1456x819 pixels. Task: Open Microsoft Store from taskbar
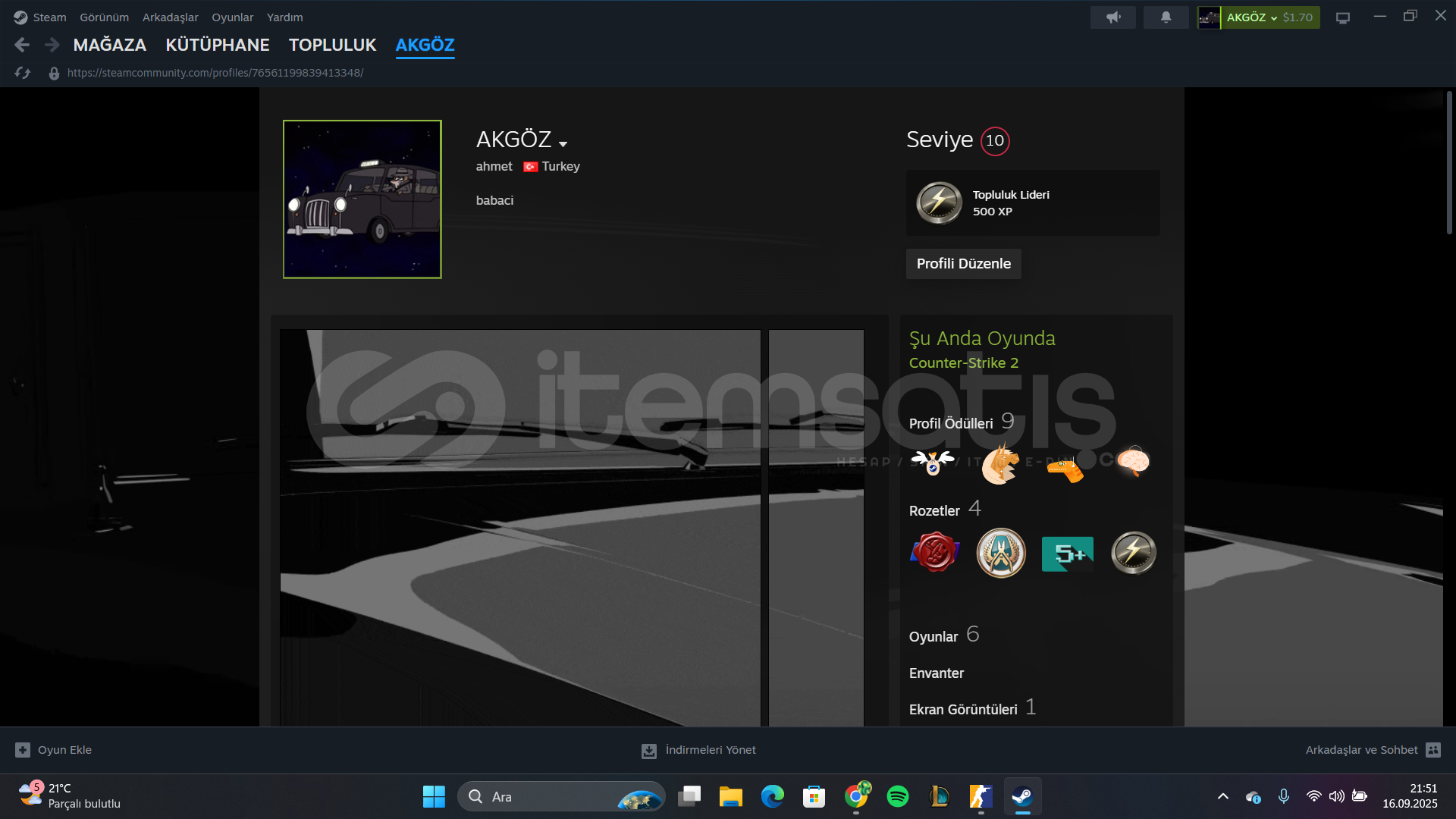coord(814,796)
